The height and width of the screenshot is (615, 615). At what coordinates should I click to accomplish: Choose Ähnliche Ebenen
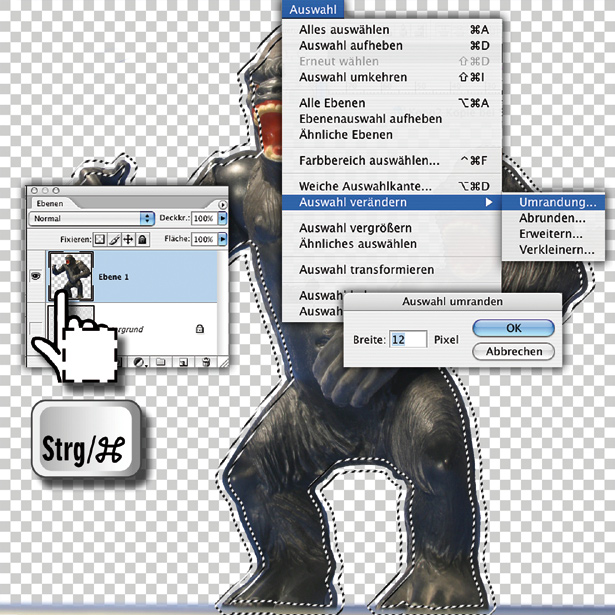pyautogui.click(x=392, y=135)
